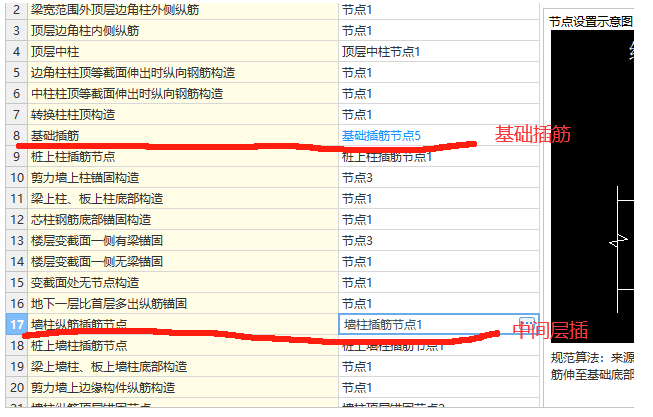Click row number 8 header
Image resolution: width=653 pixels, height=417 pixels.
coord(17,135)
